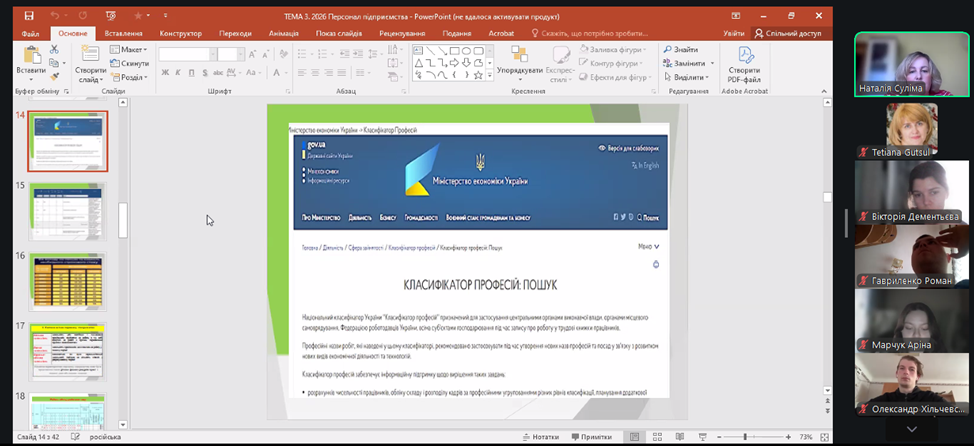
Task: Open font name combo box arrow
Action: coord(212,55)
